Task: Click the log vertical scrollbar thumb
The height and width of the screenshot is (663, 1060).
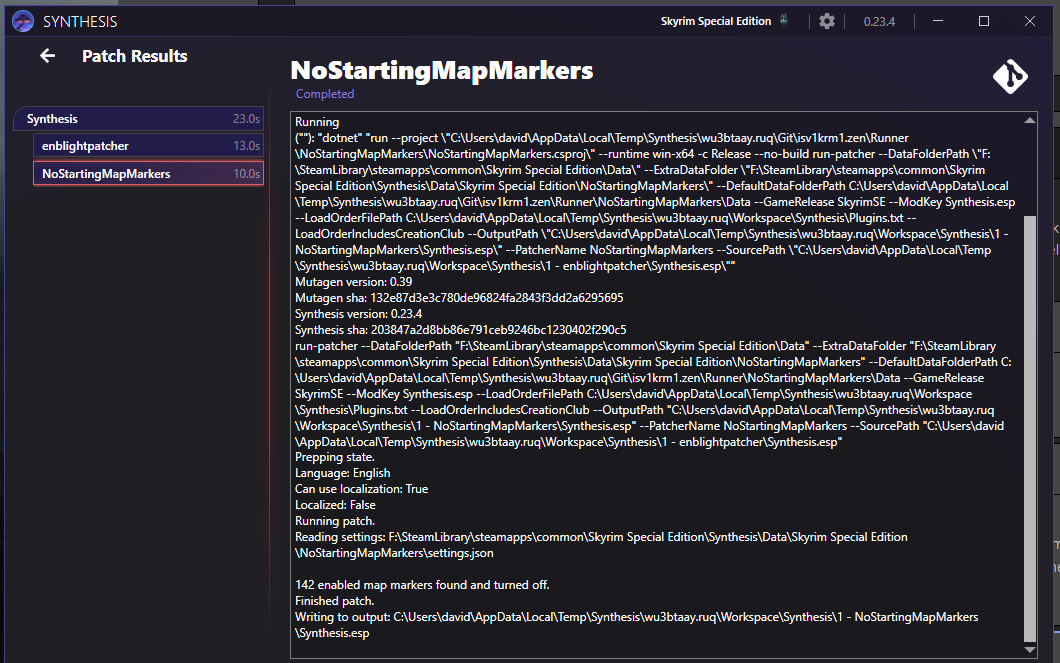Action: tap(1030, 428)
